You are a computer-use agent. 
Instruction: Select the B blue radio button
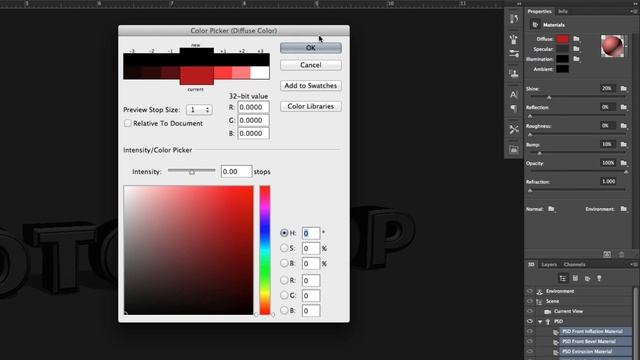[x=284, y=310]
